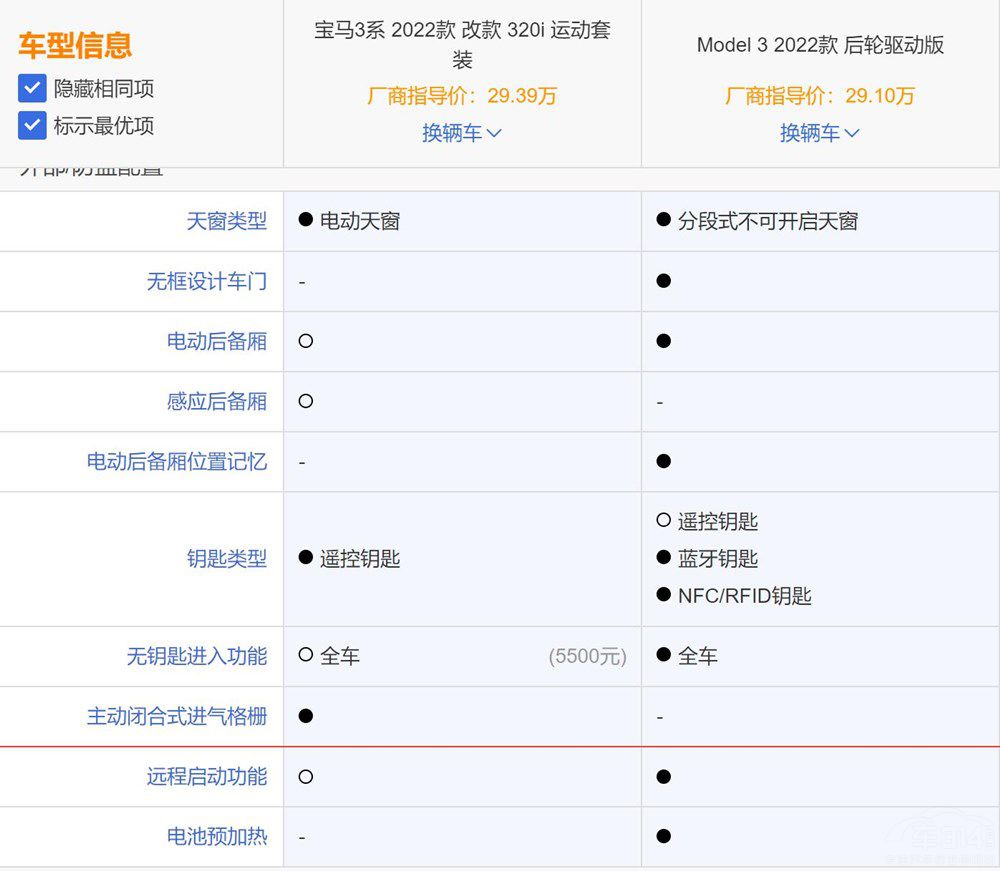Open the 电动后备厢 parameter link
The height and width of the screenshot is (871, 1000).
[x=216, y=341]
